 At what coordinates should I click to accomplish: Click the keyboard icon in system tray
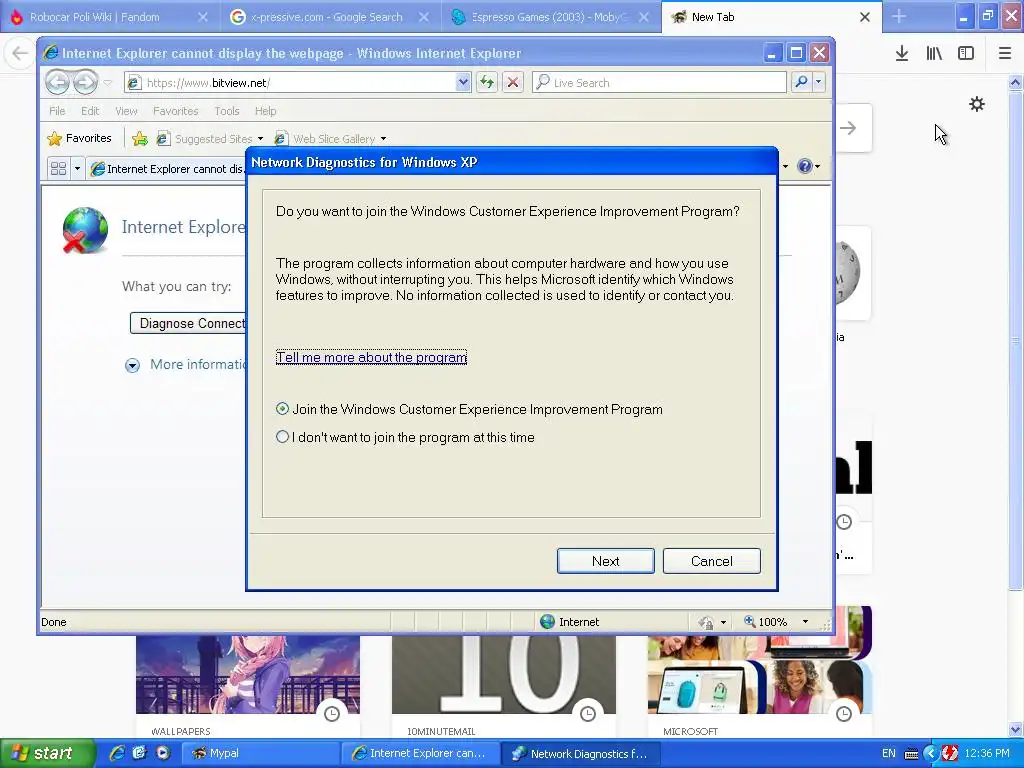(911, 754)
